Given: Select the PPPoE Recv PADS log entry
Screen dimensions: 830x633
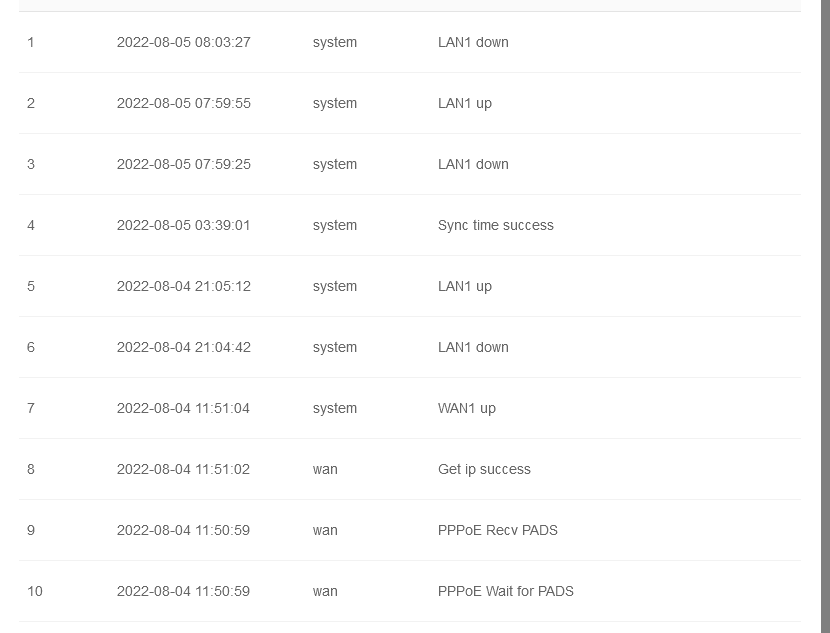Looking at the screenshot, I should [x=497, y=530].
